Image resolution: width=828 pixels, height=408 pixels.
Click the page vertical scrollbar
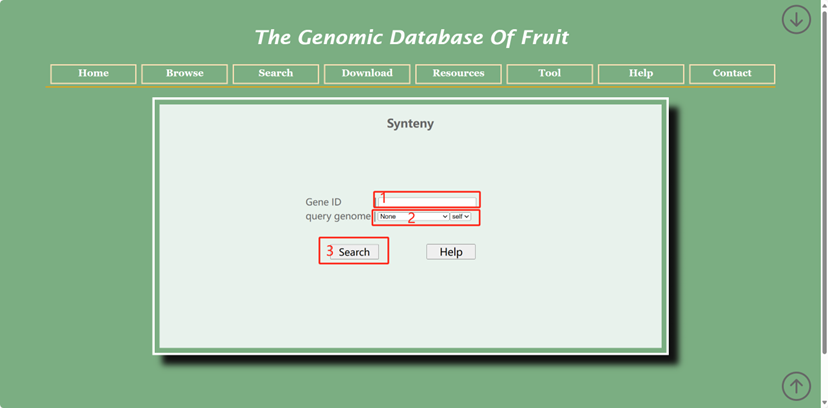[824, 182]
